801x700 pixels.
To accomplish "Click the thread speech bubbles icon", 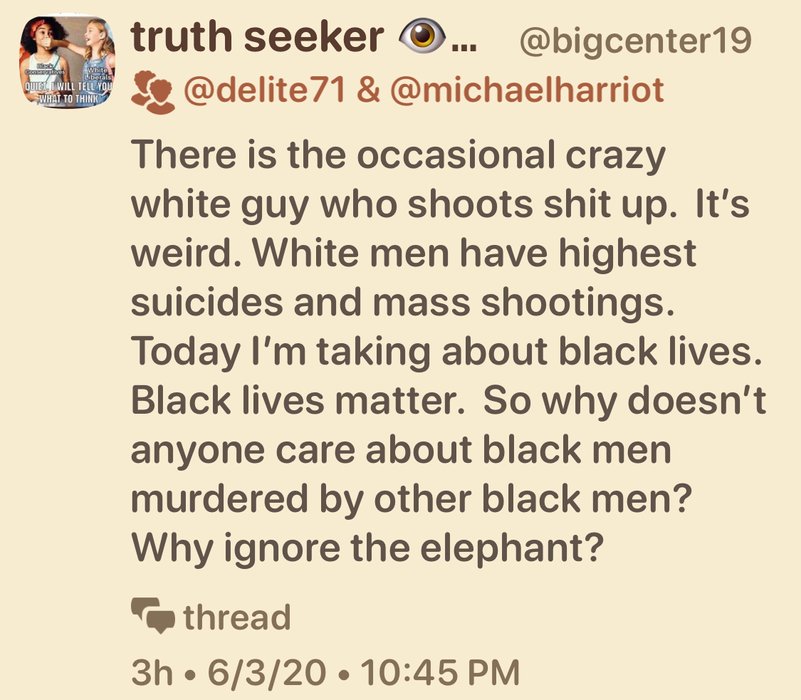I will pos(153,616).
